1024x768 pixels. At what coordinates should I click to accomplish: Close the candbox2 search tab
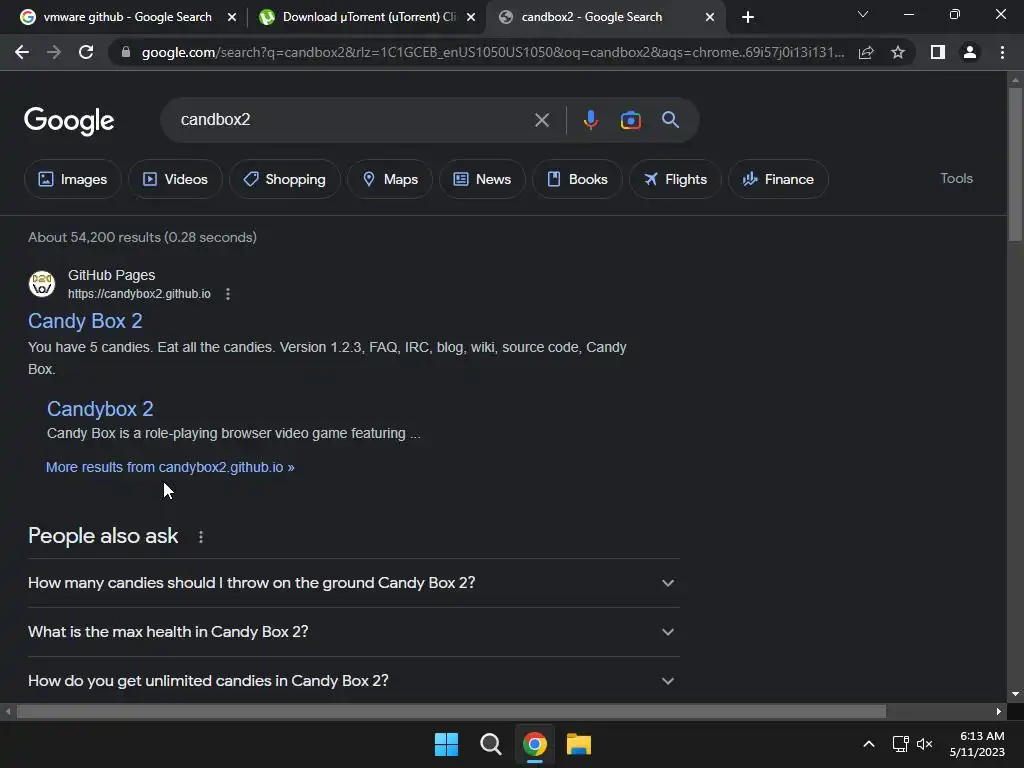pos(710,17)
